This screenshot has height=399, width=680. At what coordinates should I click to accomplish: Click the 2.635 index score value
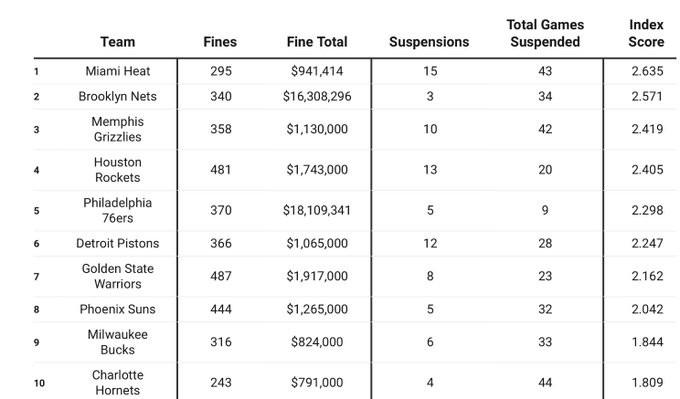(647, 71)
